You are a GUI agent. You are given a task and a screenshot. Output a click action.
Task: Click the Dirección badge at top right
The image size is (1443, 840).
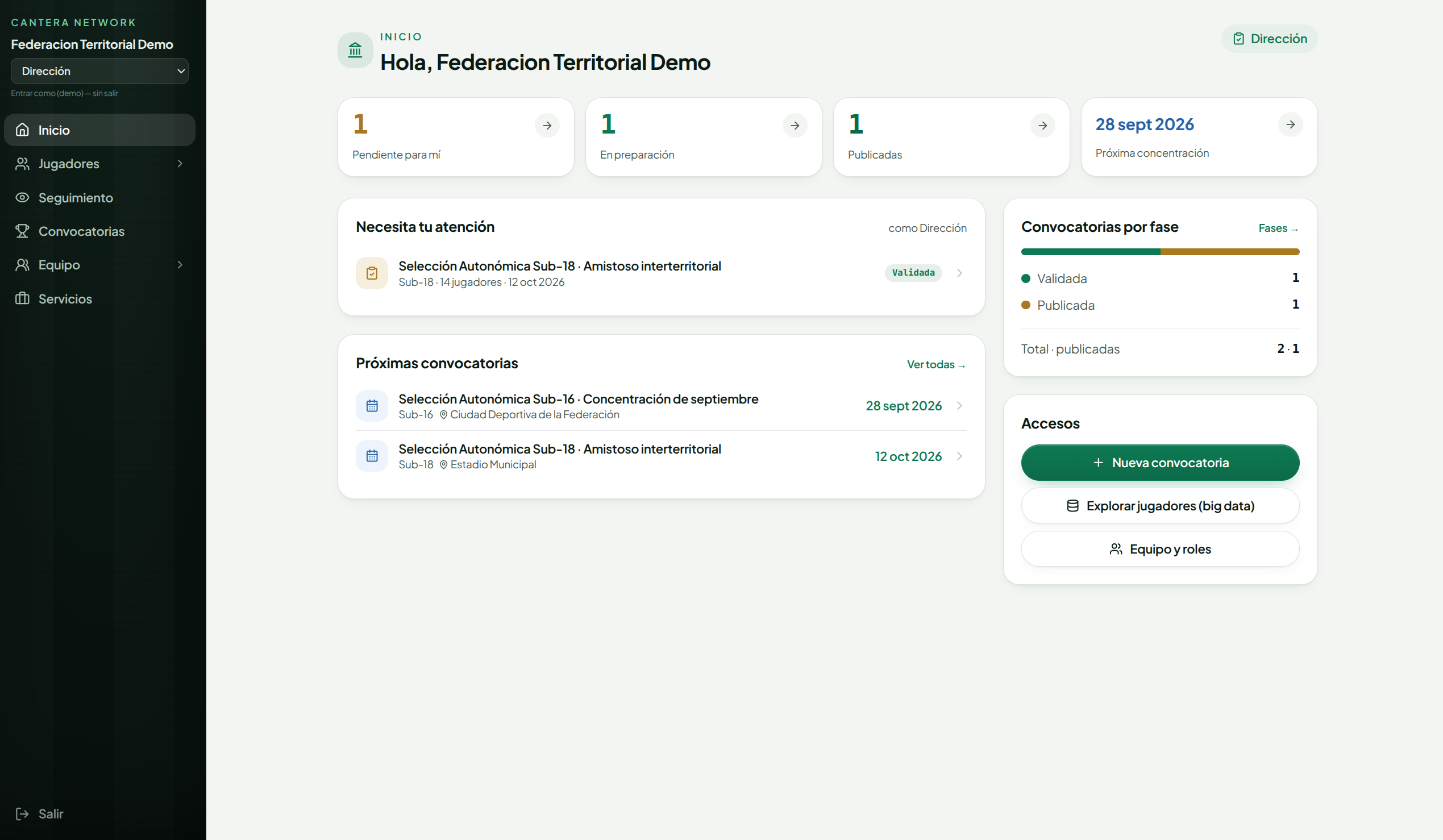click(1270, 39)
